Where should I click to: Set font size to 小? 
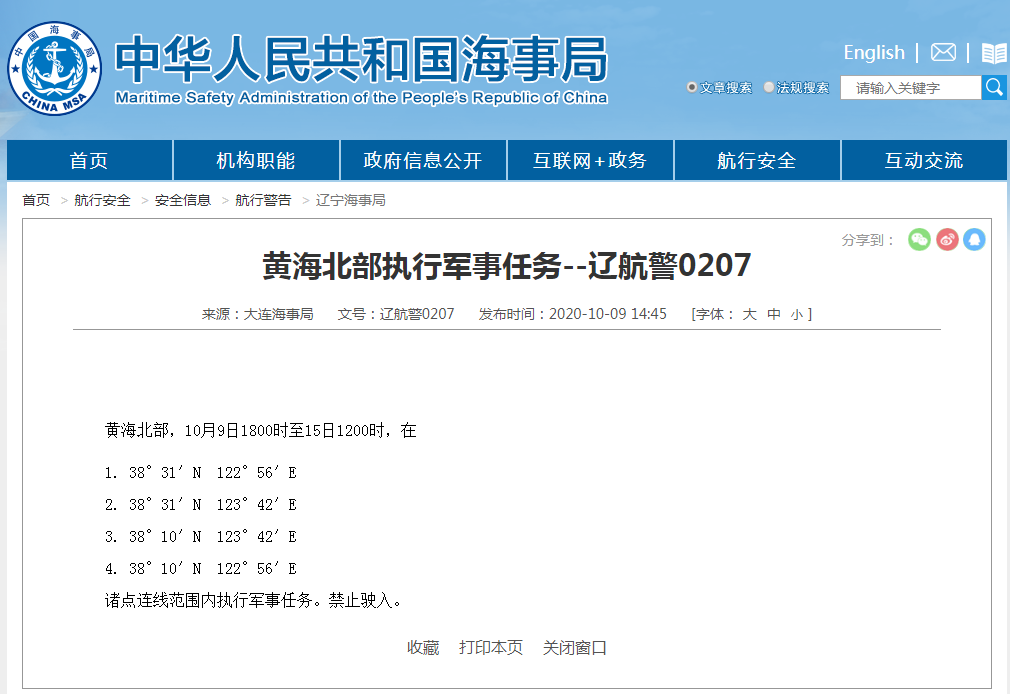click(x=797, y=314)
